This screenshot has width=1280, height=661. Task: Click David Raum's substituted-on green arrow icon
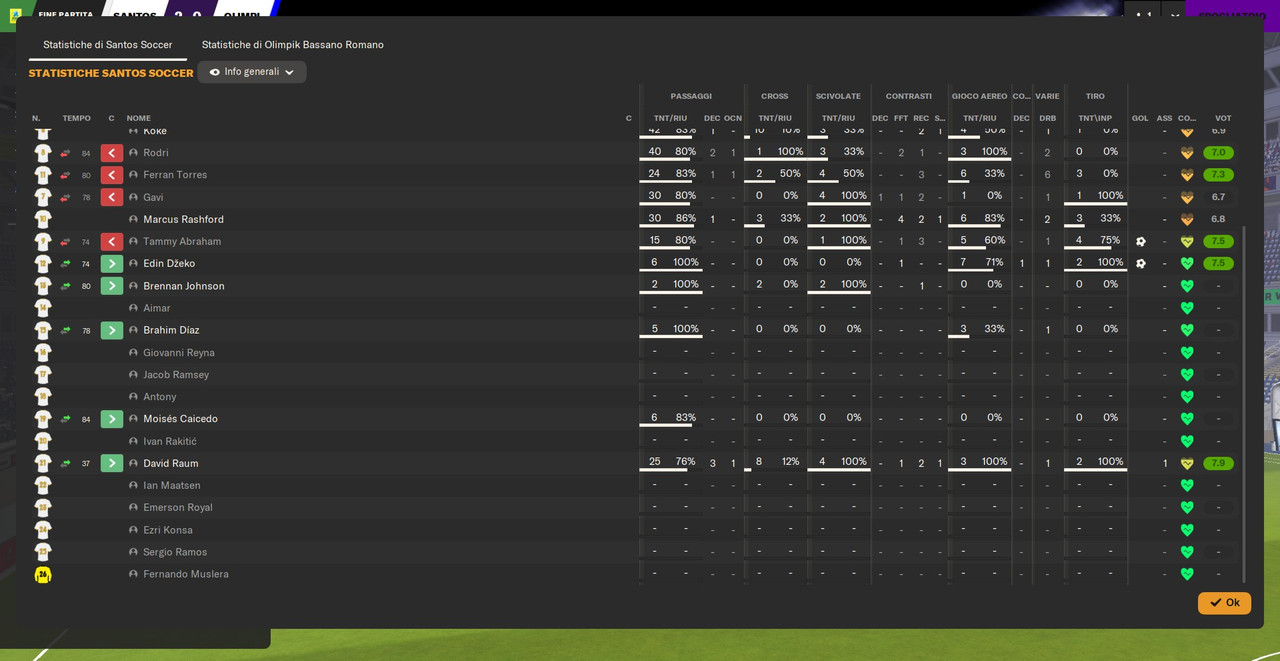(111, 463)
